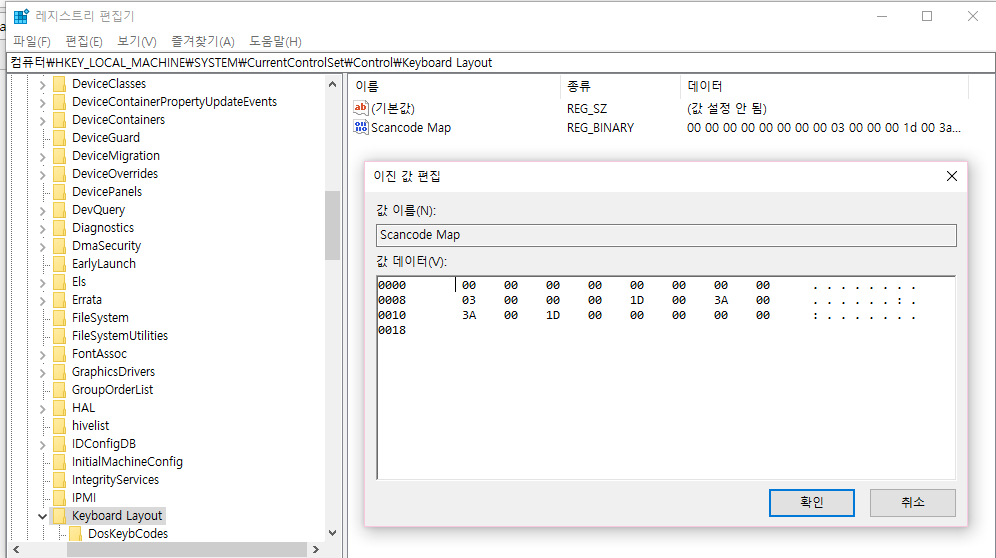Select the Scancode Map value name

pyautogui.click(x=411, y=128)
